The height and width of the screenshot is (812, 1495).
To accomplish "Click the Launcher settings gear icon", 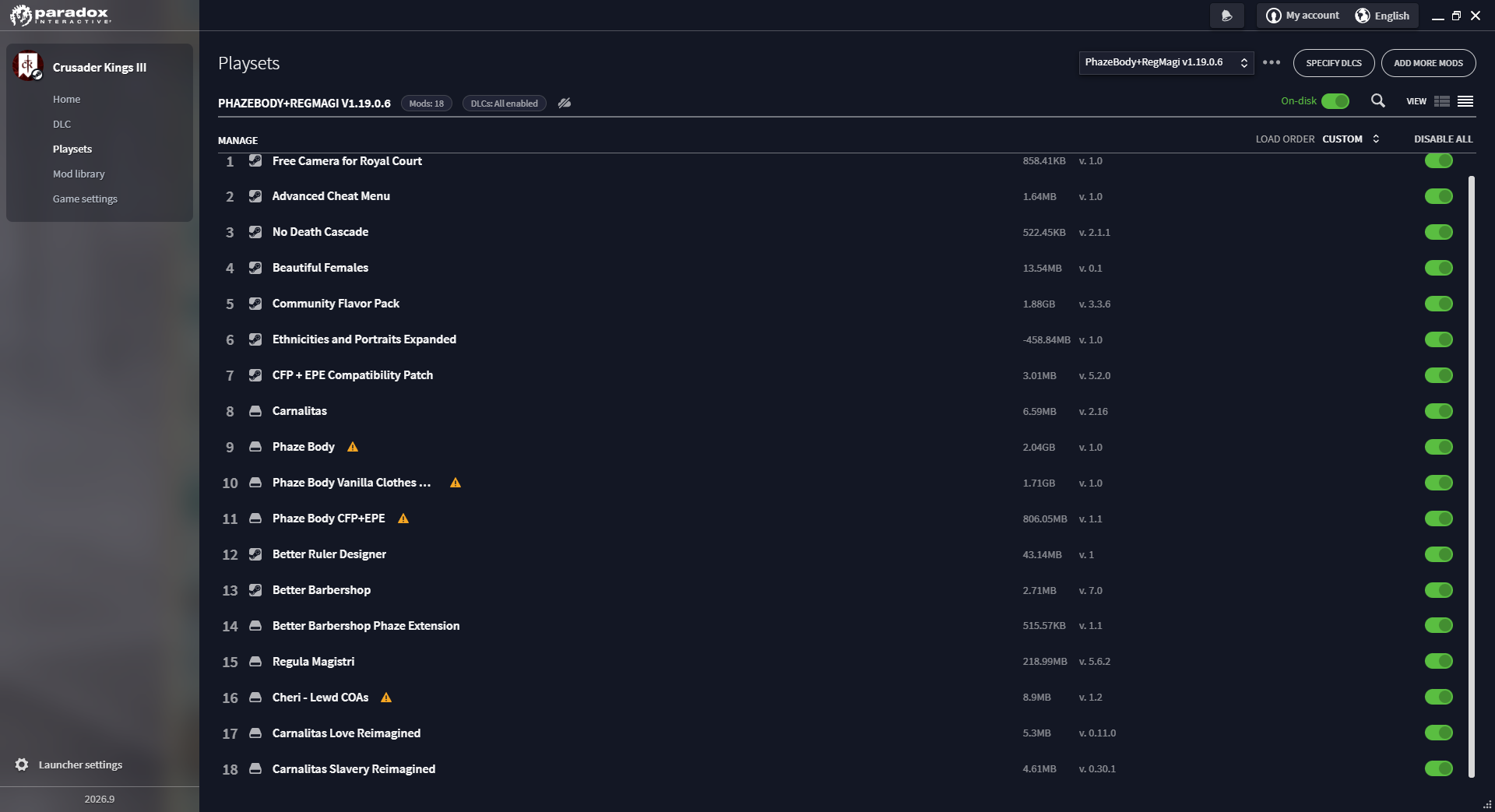I will pyautogui.click(x=22, y=765).
